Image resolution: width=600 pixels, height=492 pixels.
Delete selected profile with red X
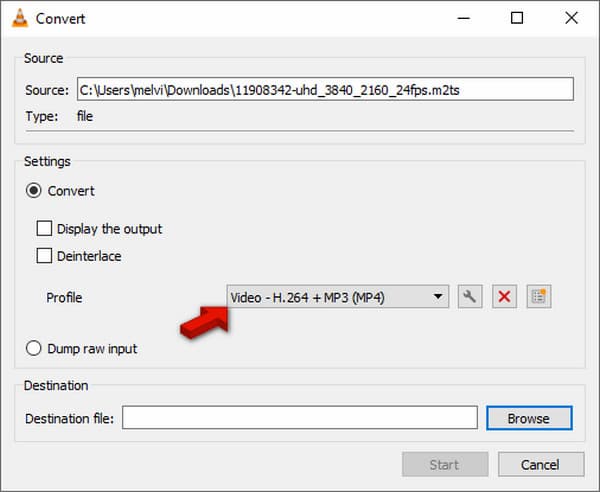tap(504, 297)
